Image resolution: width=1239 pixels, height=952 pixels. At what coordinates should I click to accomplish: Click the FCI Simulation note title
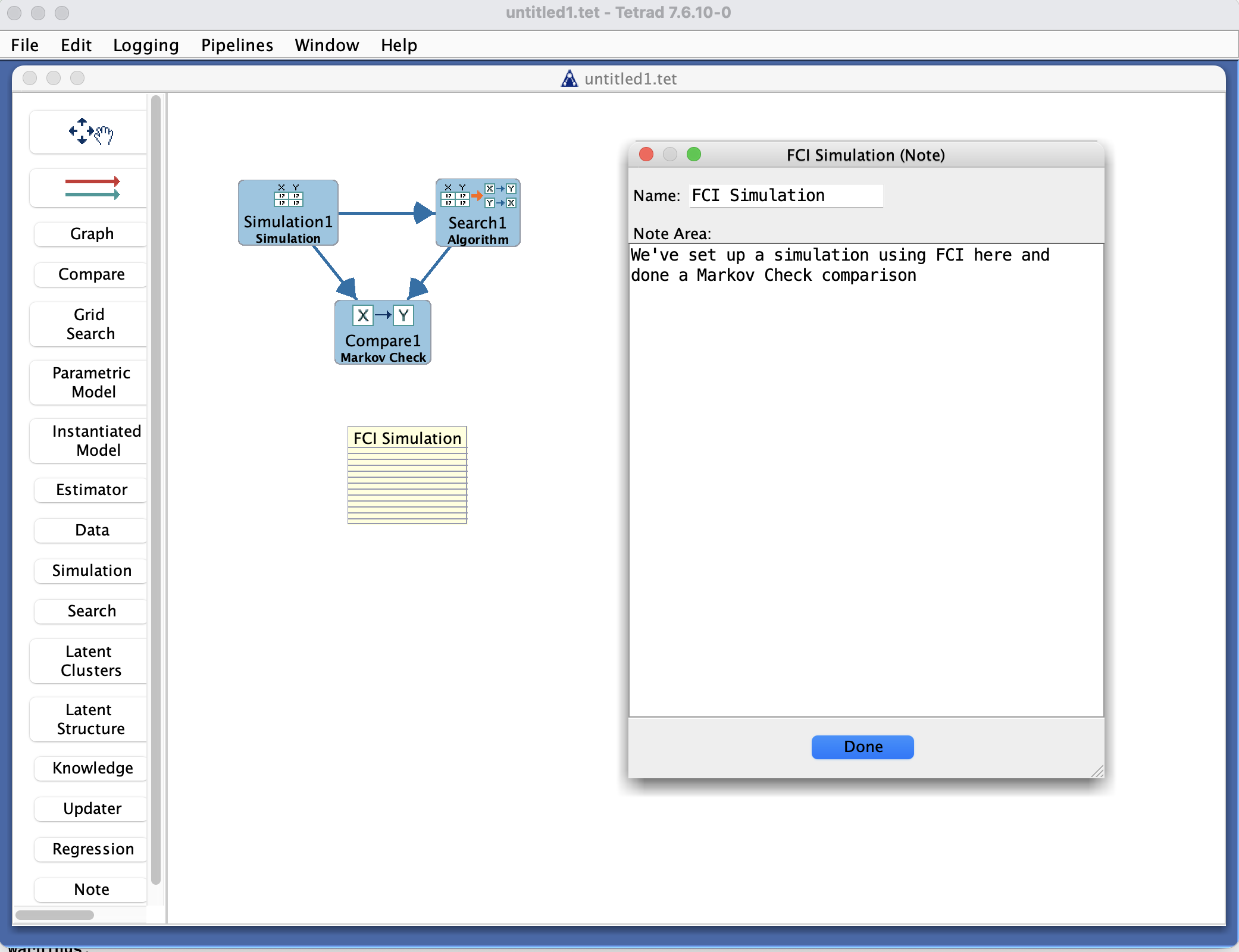[x=407, y=438]
